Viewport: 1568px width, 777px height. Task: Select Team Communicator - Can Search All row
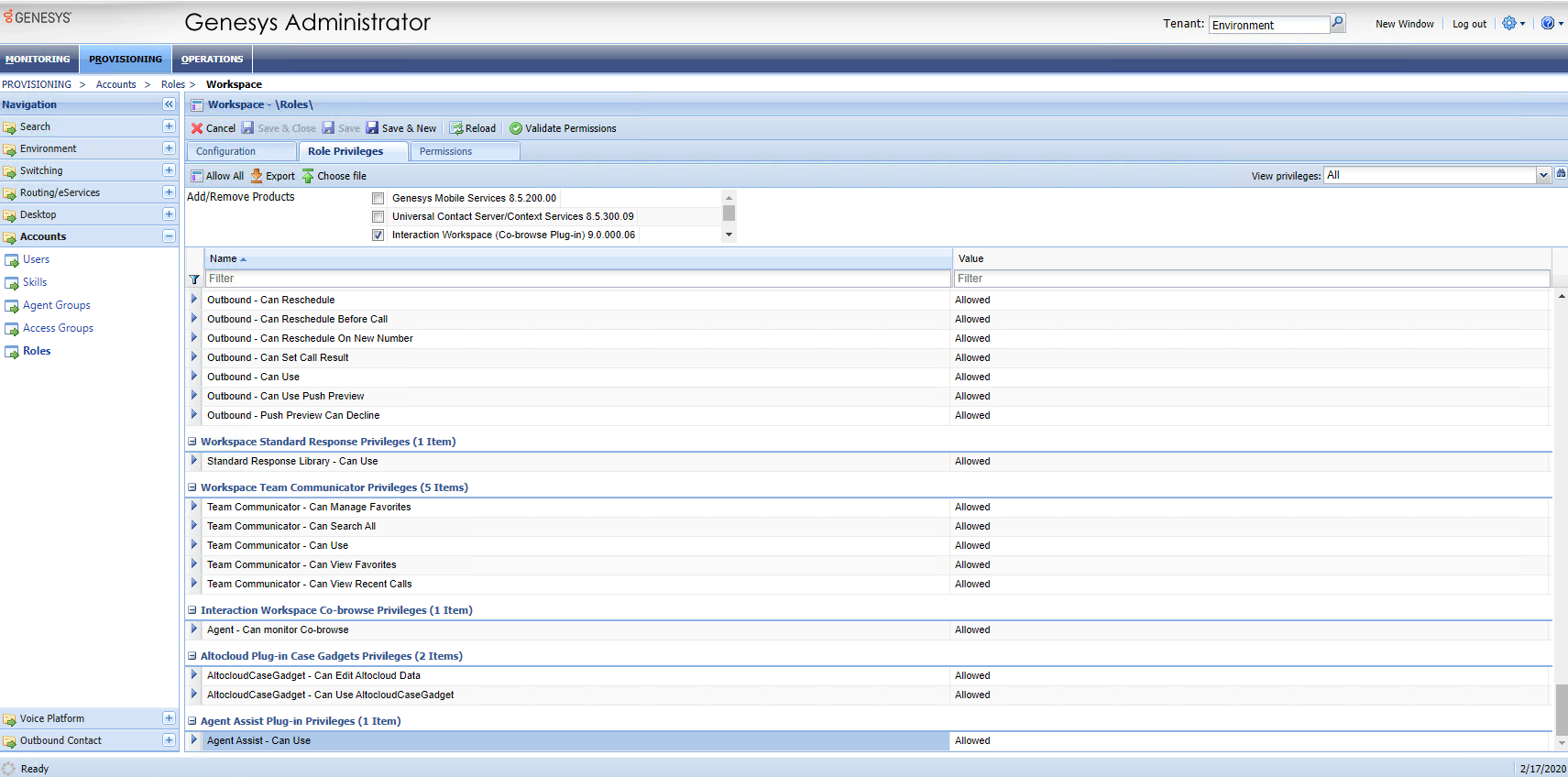pos(867,526)
